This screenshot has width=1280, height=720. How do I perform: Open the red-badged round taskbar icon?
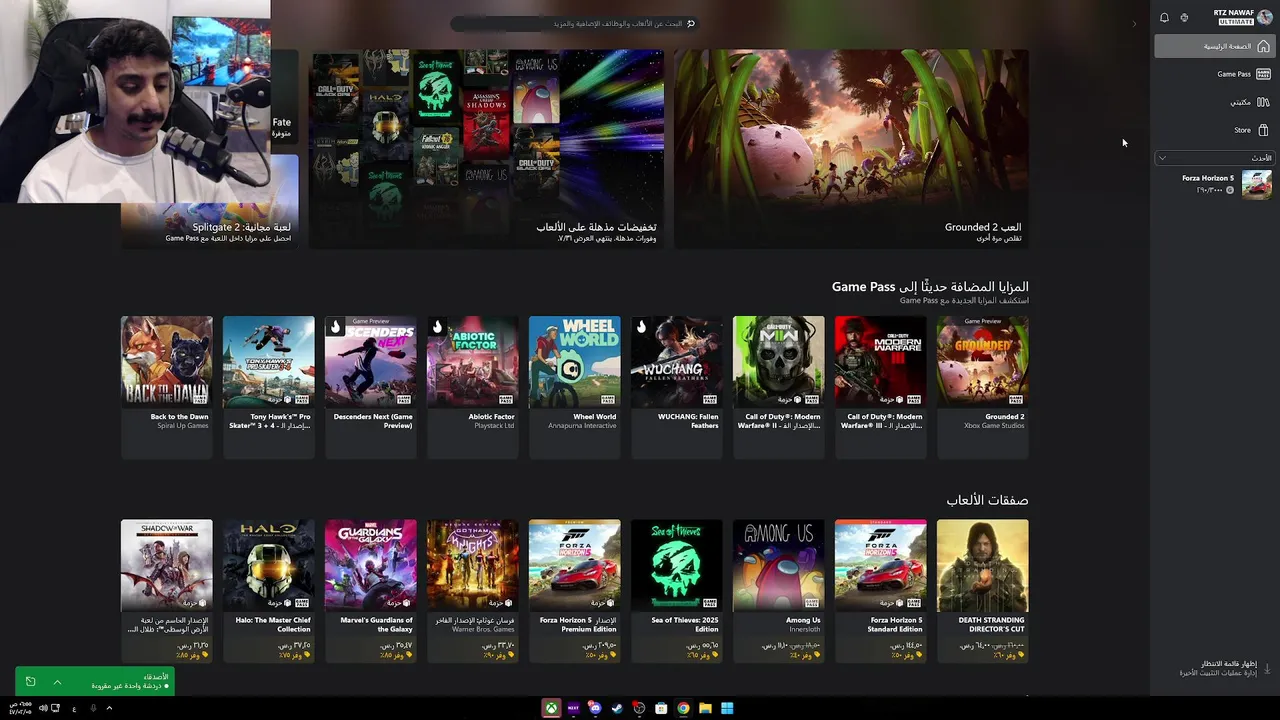(x=639, y=708)
